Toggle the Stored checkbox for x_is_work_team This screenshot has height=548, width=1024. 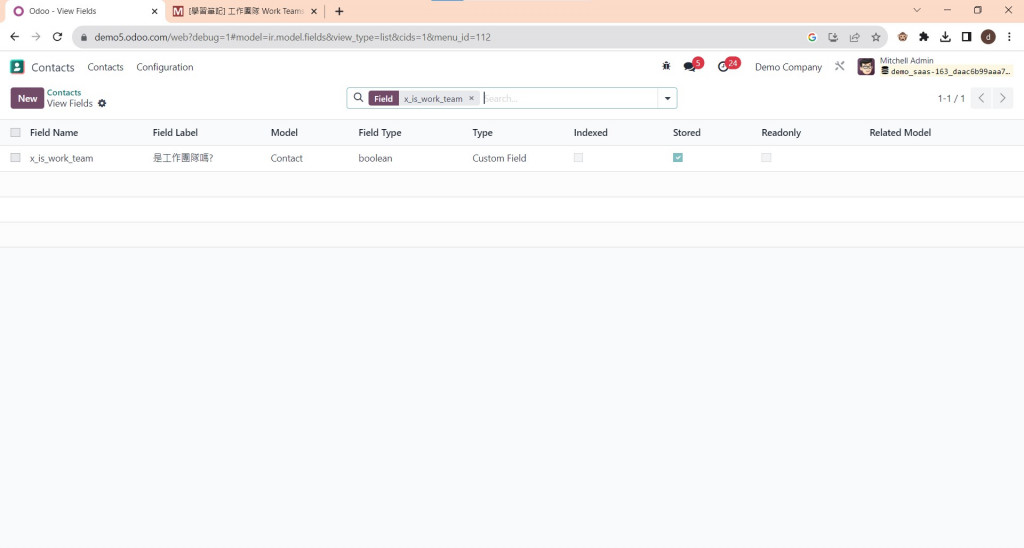tap(678, 157)
